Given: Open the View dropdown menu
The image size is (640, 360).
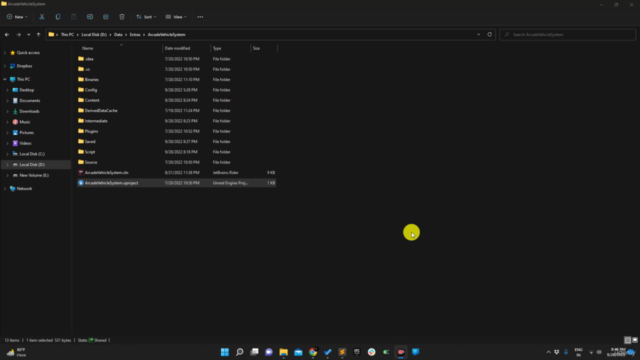Looking at the screenshot, I should click(176, 17).
